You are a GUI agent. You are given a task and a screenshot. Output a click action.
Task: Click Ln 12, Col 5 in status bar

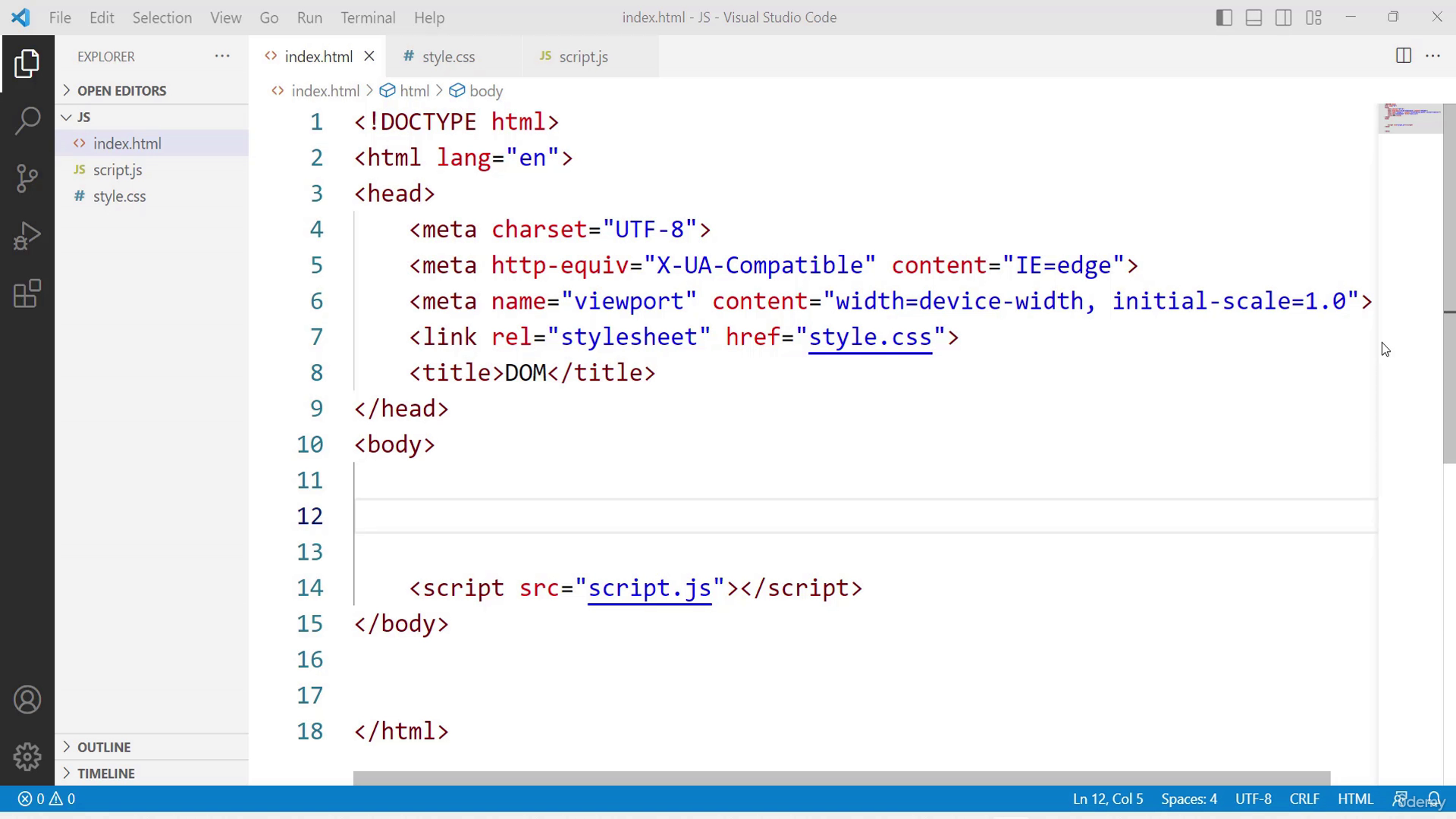[1107, 799]
